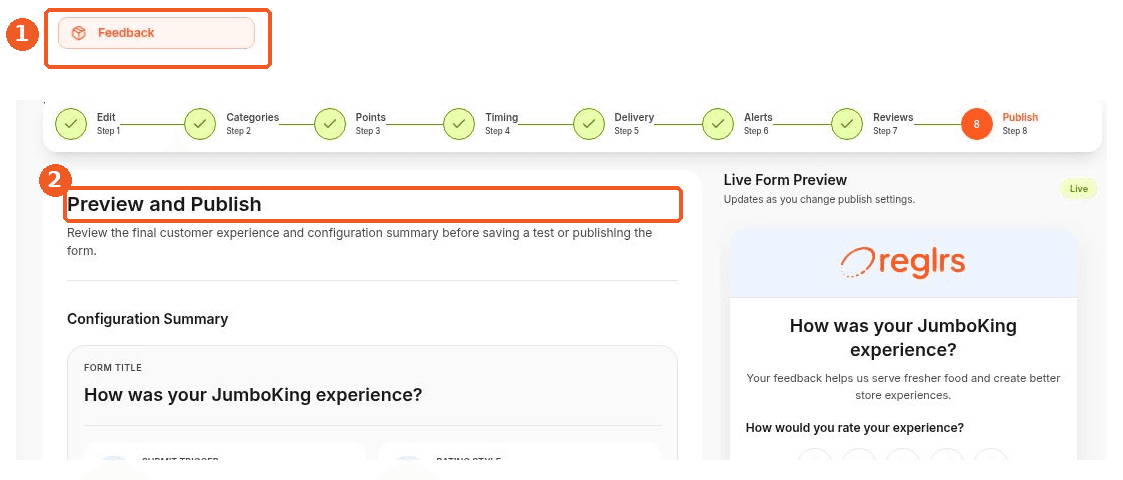Click "How would you rate your experience?" text
The height and width of the screenshot is (480, 1123).
tap(854, 428)
